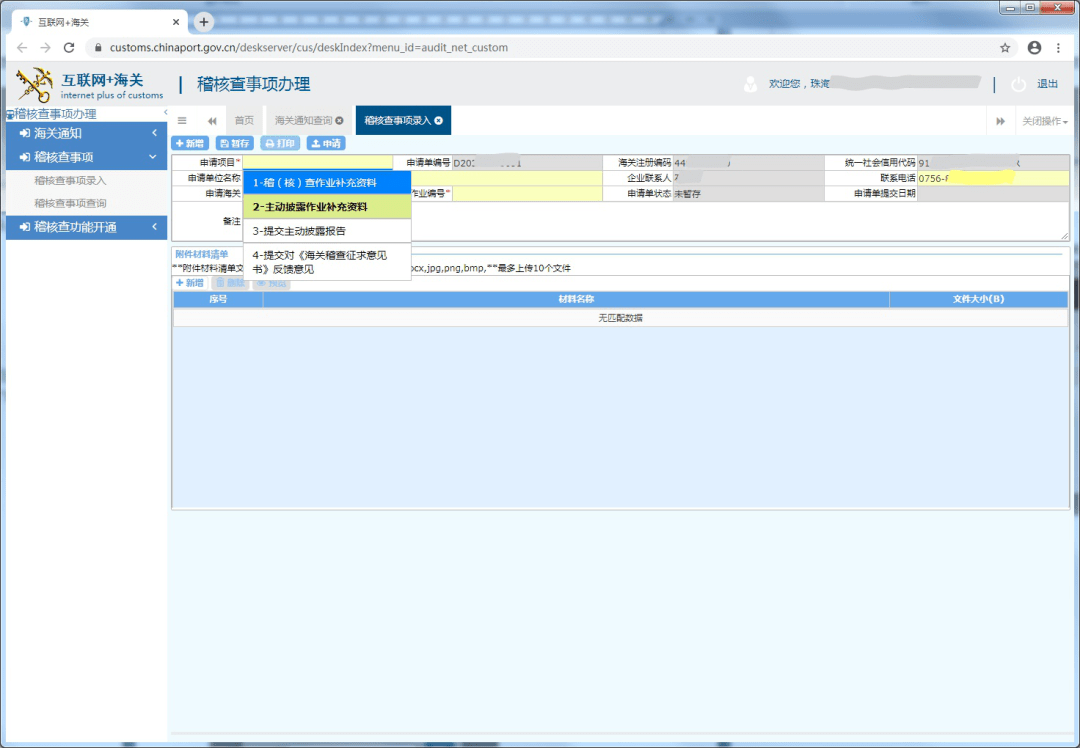Click the double-left-arrow tab collapse icon
1080x748 pixels.
click(x=211, y=119)
